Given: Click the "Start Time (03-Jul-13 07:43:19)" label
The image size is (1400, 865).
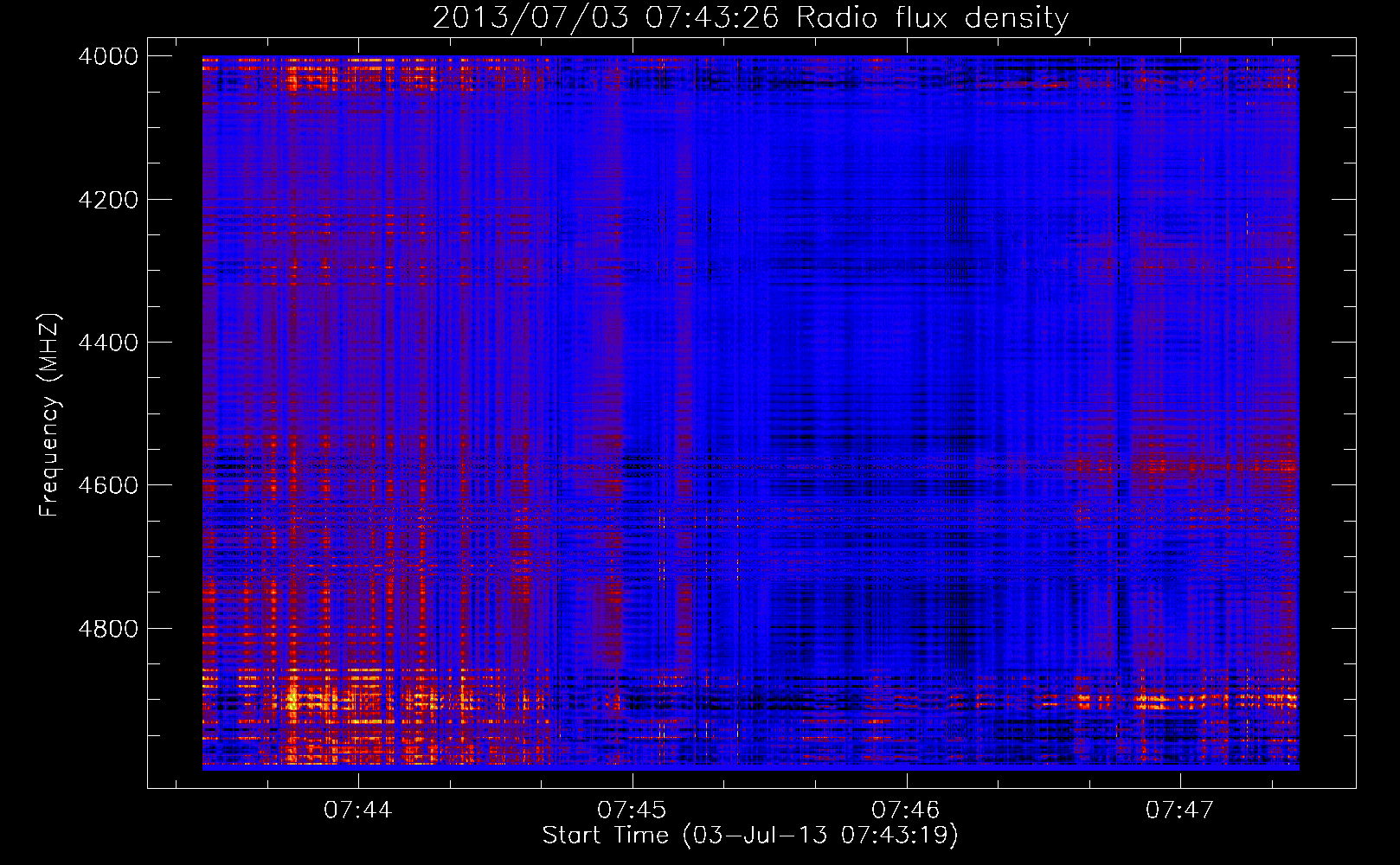Looking at the screenshot, I should tap(750, 836).
